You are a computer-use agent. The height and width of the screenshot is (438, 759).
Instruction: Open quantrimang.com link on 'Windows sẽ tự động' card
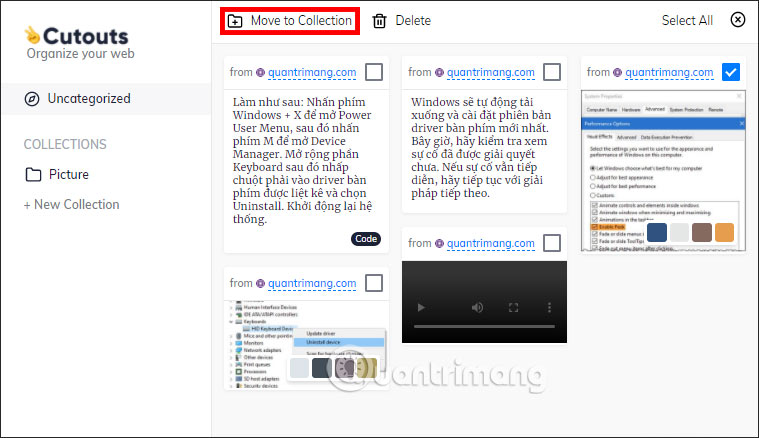491,73
